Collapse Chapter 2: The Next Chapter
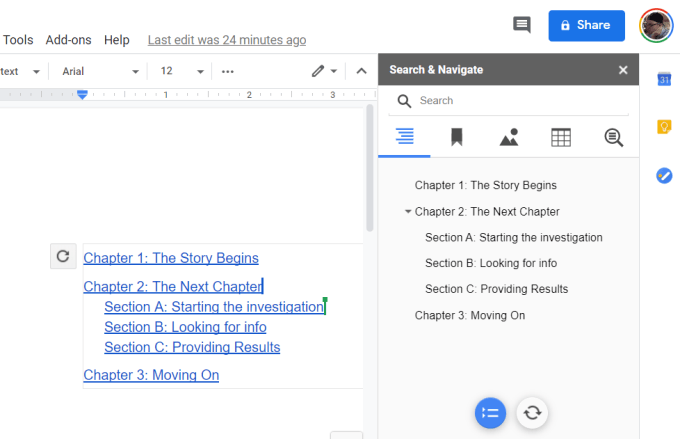Viewport: 680px width, 439px height. [x=408, y=212]
